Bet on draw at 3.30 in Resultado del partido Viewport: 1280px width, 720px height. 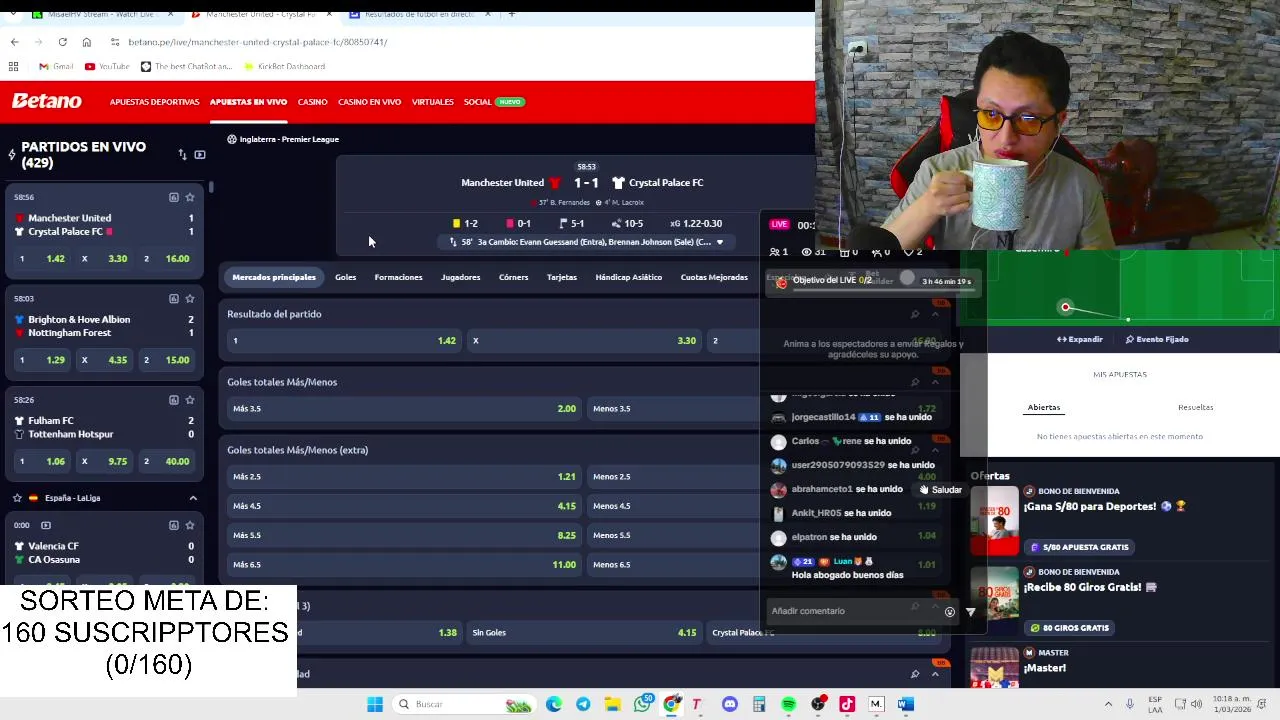(584, 341)
